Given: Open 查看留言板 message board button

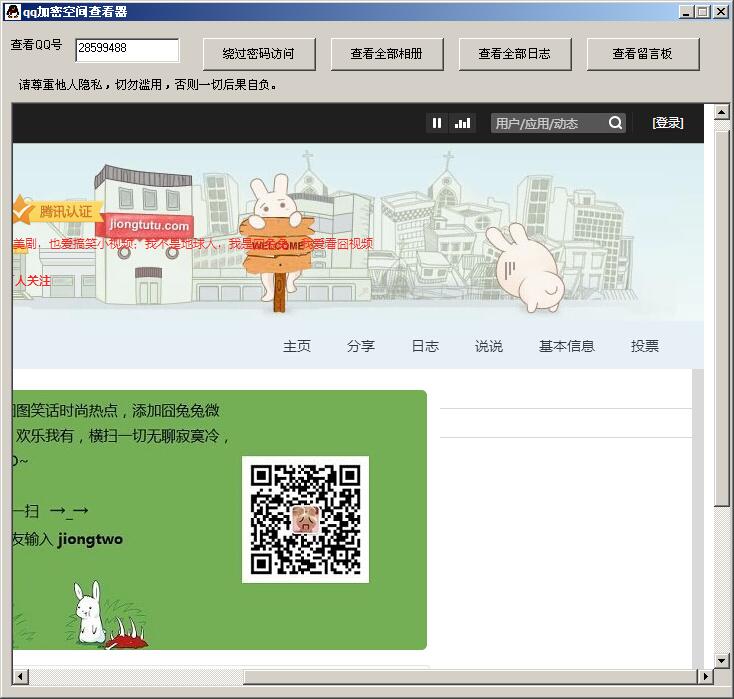Looking at the screenshot, I should point(643,54).
